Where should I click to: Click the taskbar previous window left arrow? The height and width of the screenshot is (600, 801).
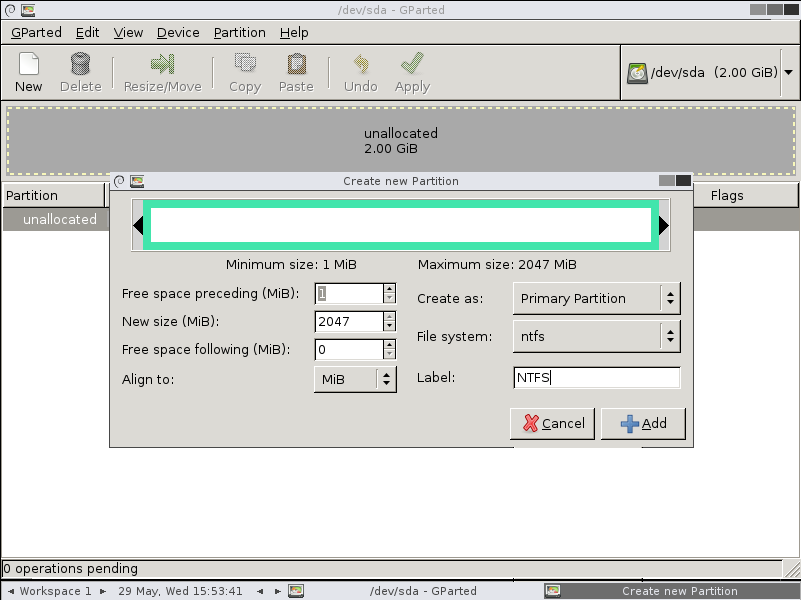click(x=261, y=591)
